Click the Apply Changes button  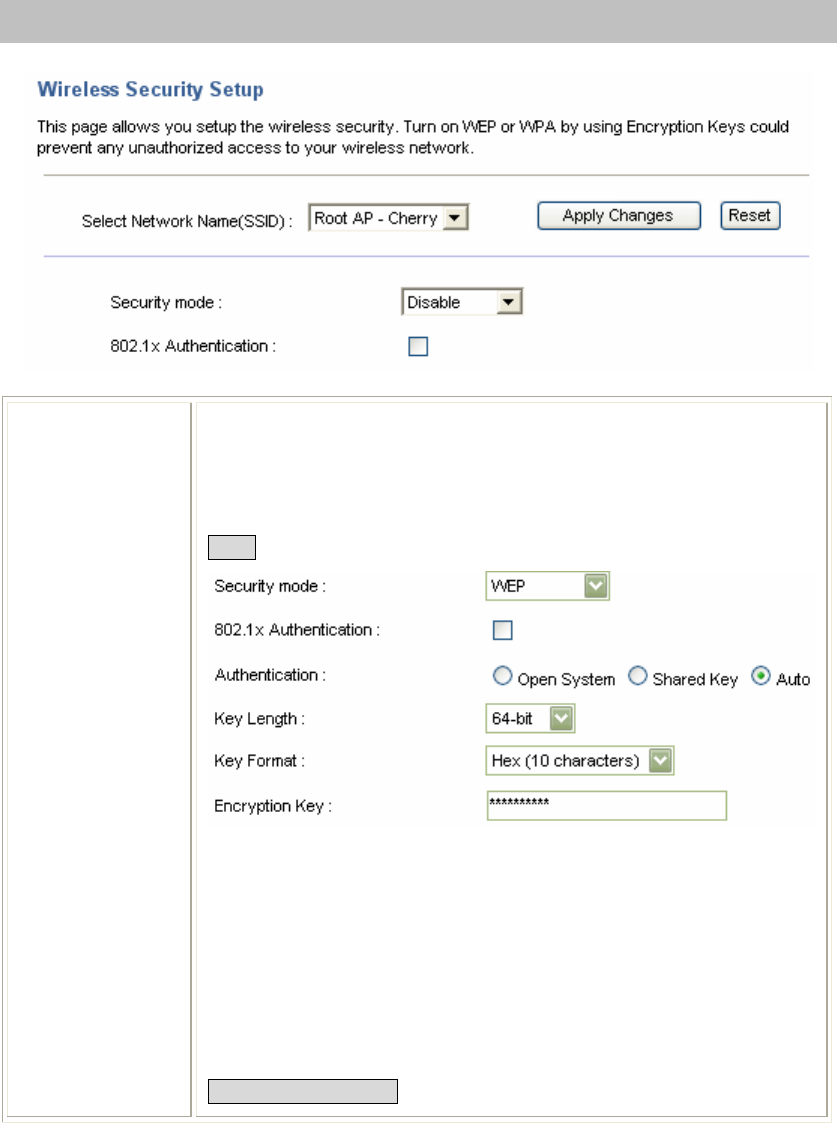tap(619, 216)
